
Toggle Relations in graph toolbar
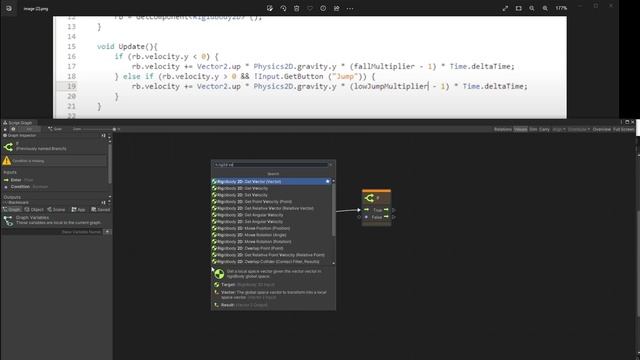pos(503,129)
